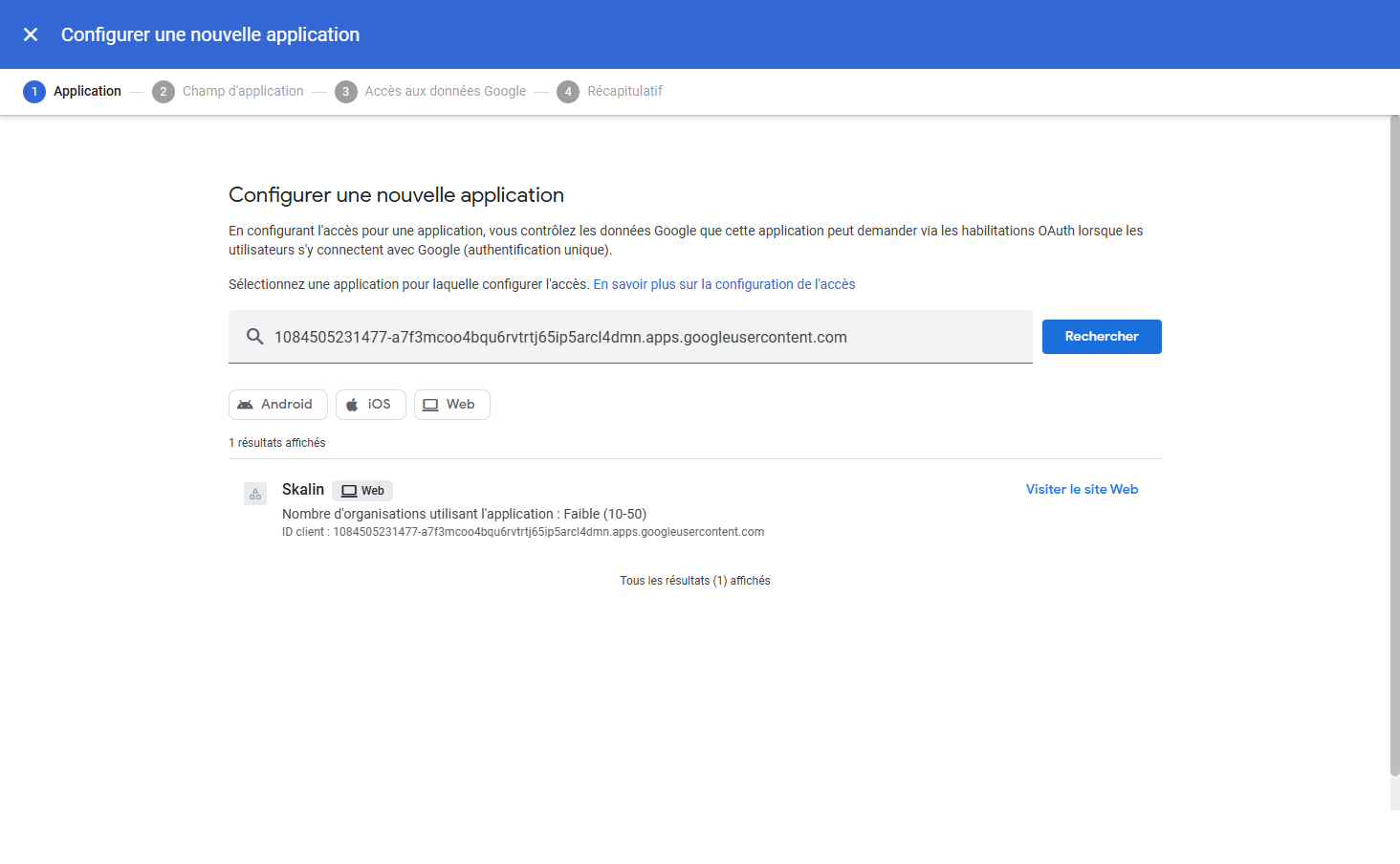Select step 2 circle, Champ d'application
The height and width of the screenshot is (864, 1400).
point(164,92)
